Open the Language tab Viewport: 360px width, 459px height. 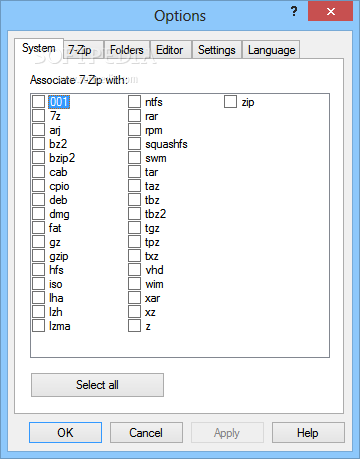(271, 50)
